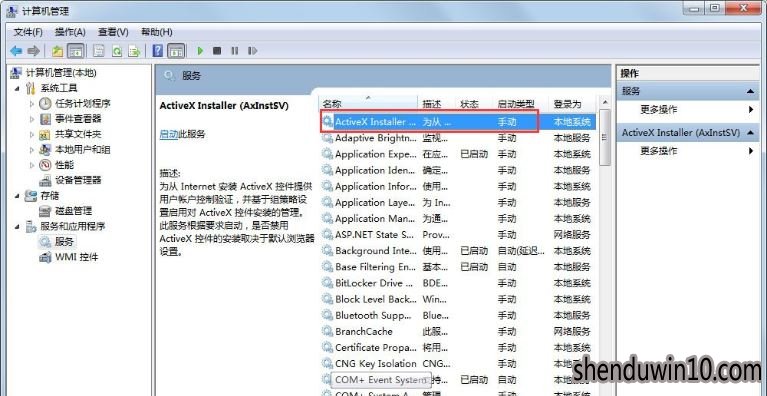
Task: Toggle the show/hide action pane toolbar button
Action: coord(176,51)
